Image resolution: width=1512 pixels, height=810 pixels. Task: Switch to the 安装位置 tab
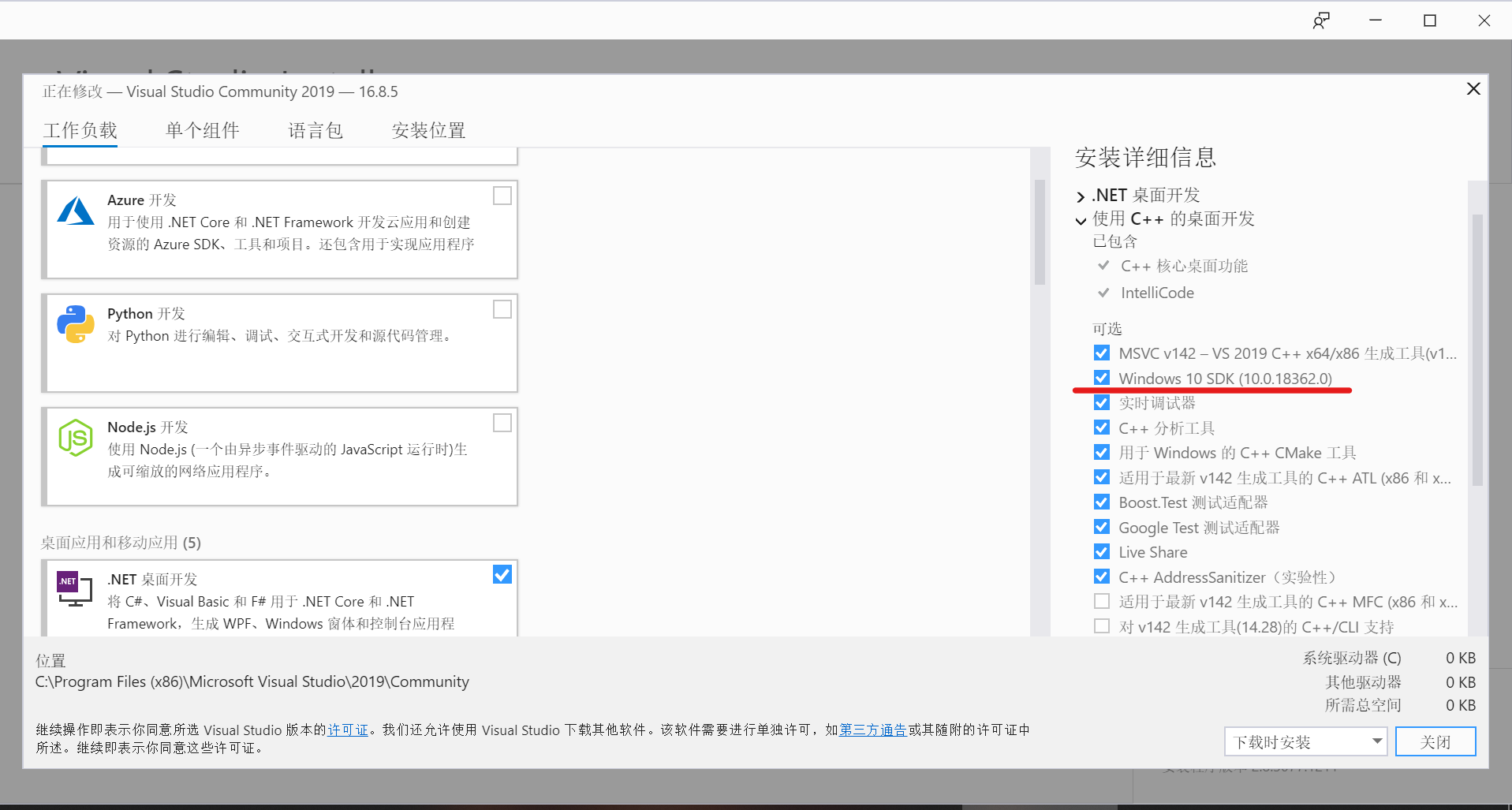click(x=429, y=130)
